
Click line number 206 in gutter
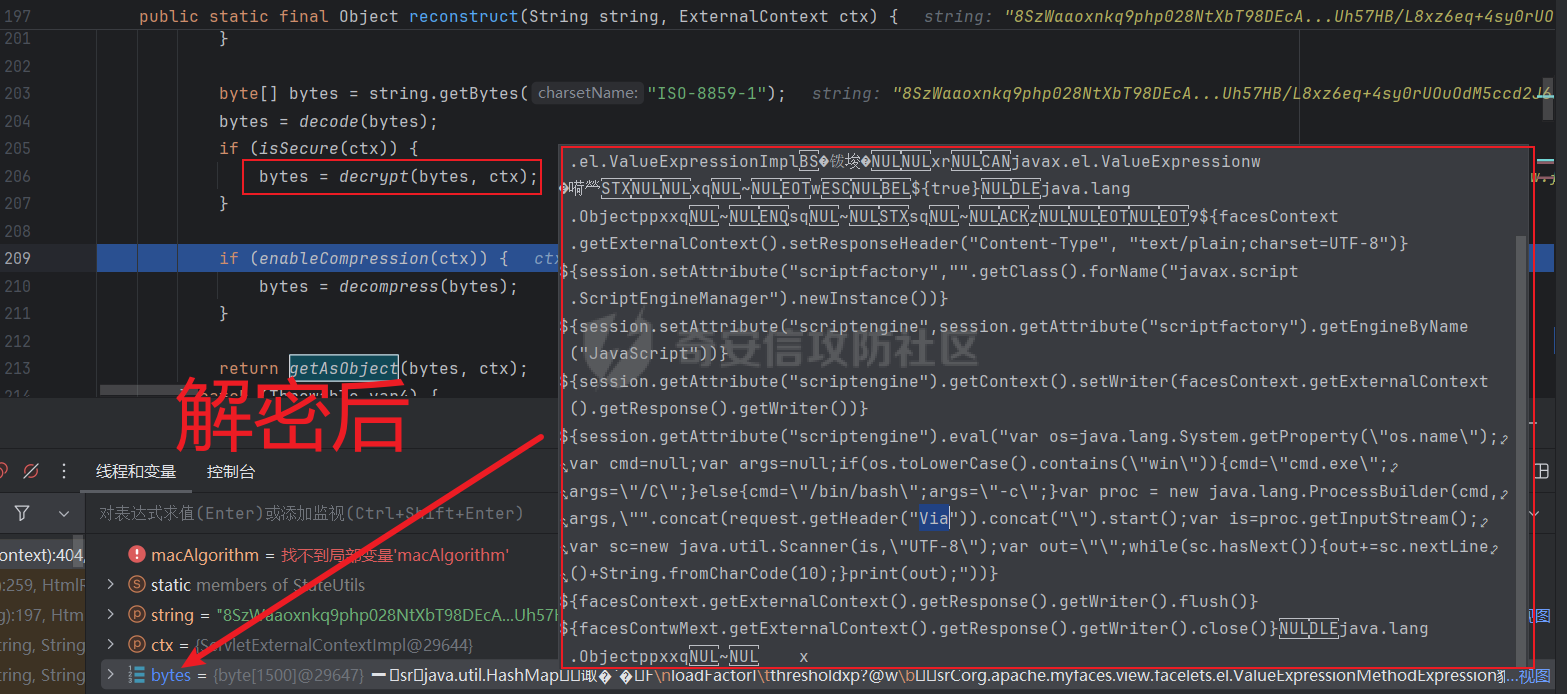click(x=17, y=176)
